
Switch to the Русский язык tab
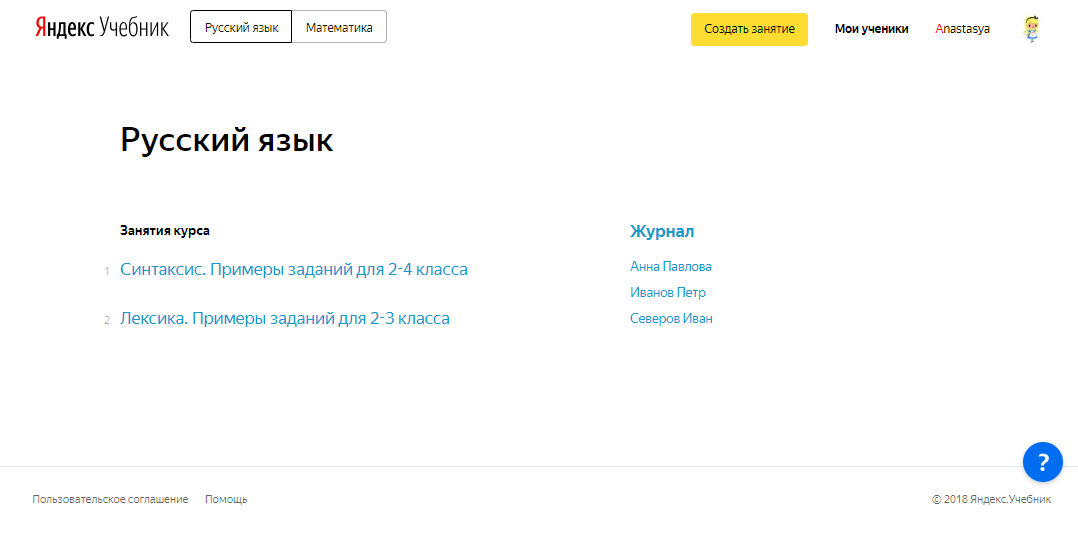pyautogui.click(x=241, y=28)
